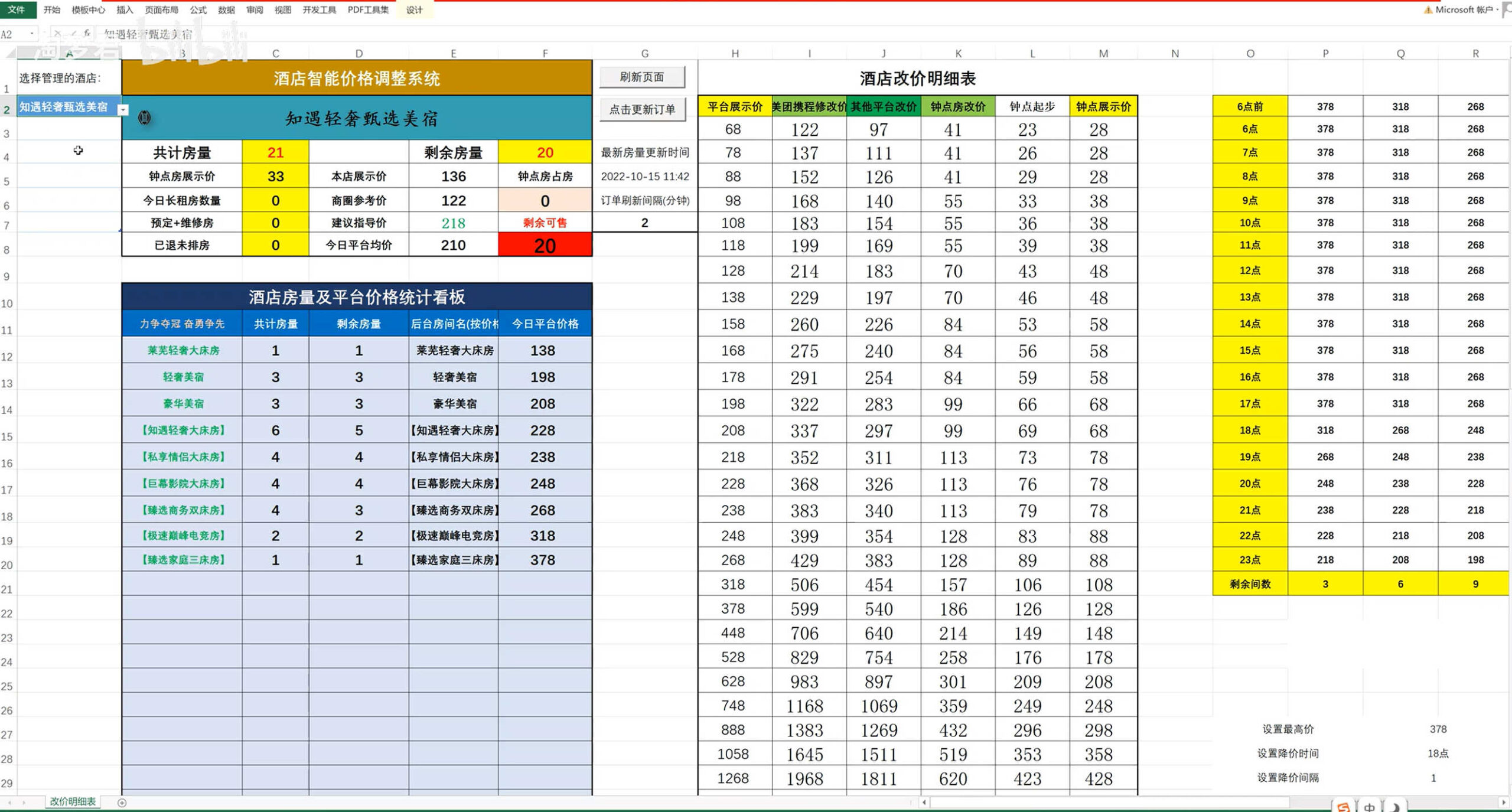Click the 点击更新订单 button
Image resolution: width=1512 pixels, height=812 pixels.
coord(642,109)
